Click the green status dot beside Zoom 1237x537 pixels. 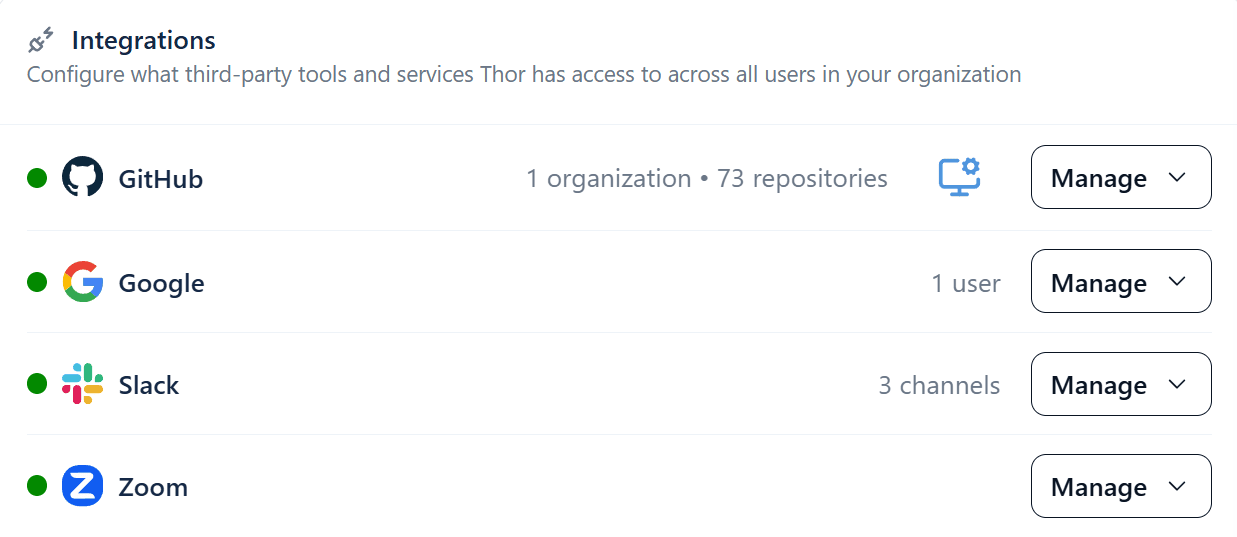pos(37,487)
